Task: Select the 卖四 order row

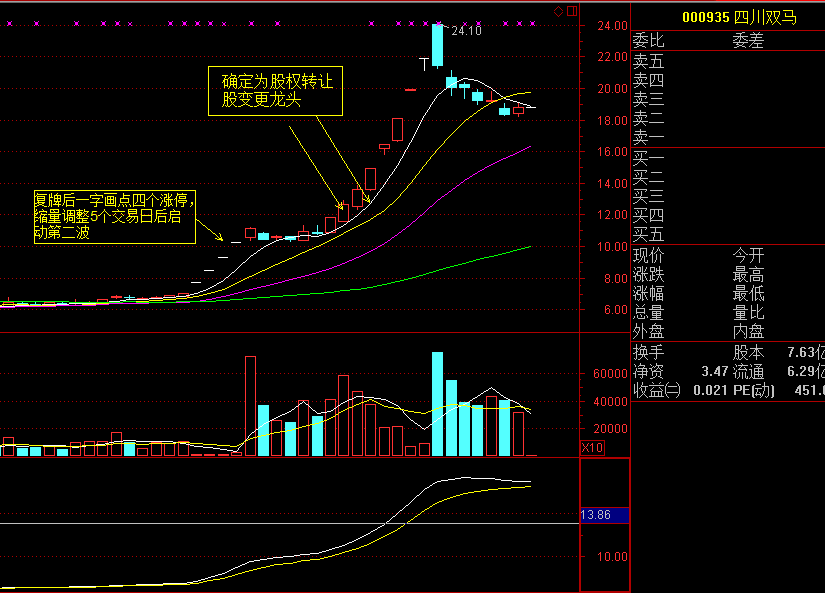Action: click(728, 81)
